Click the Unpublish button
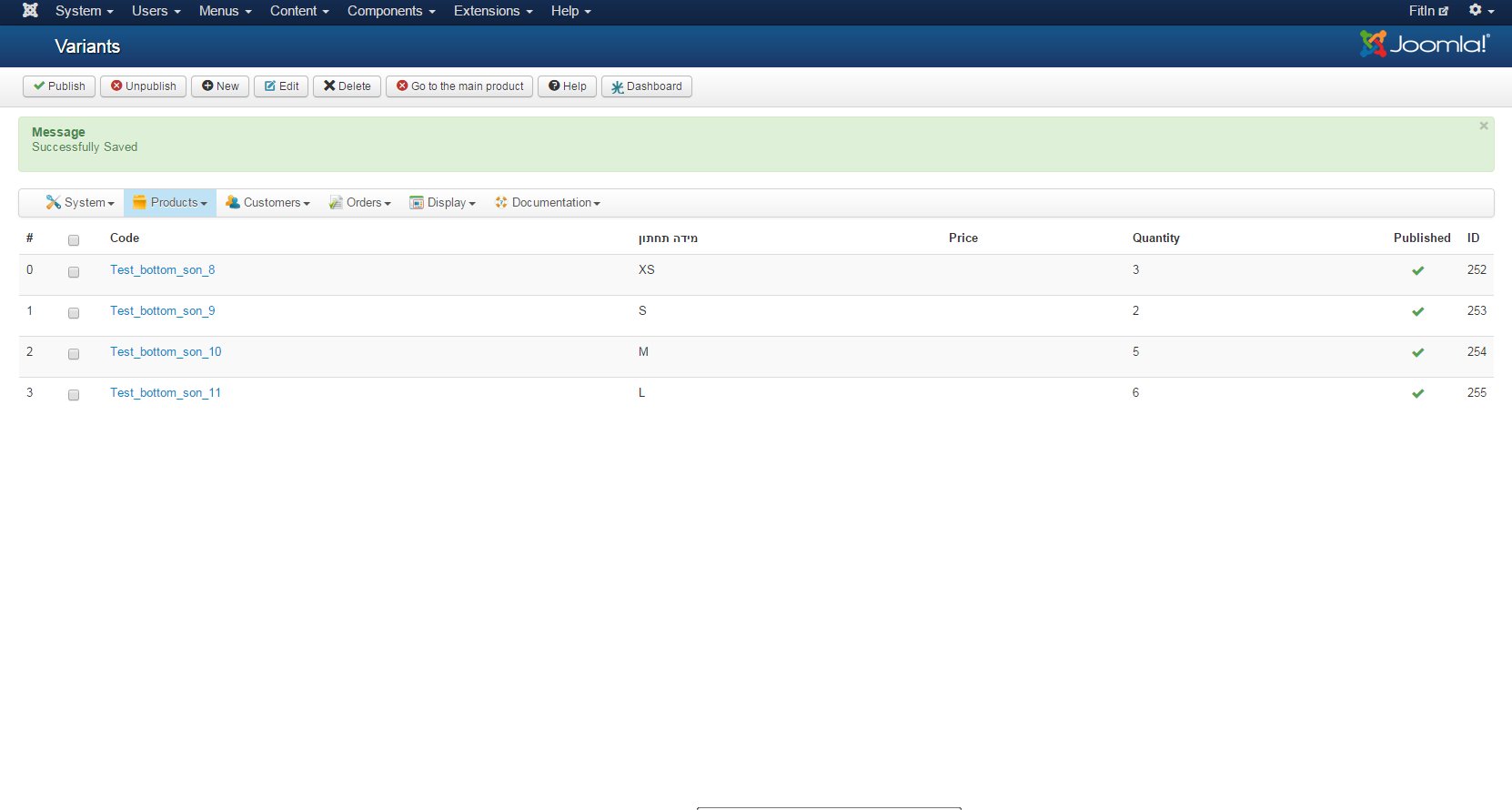1512x810 pixels. pyautogui.click(x=144, y=86)
